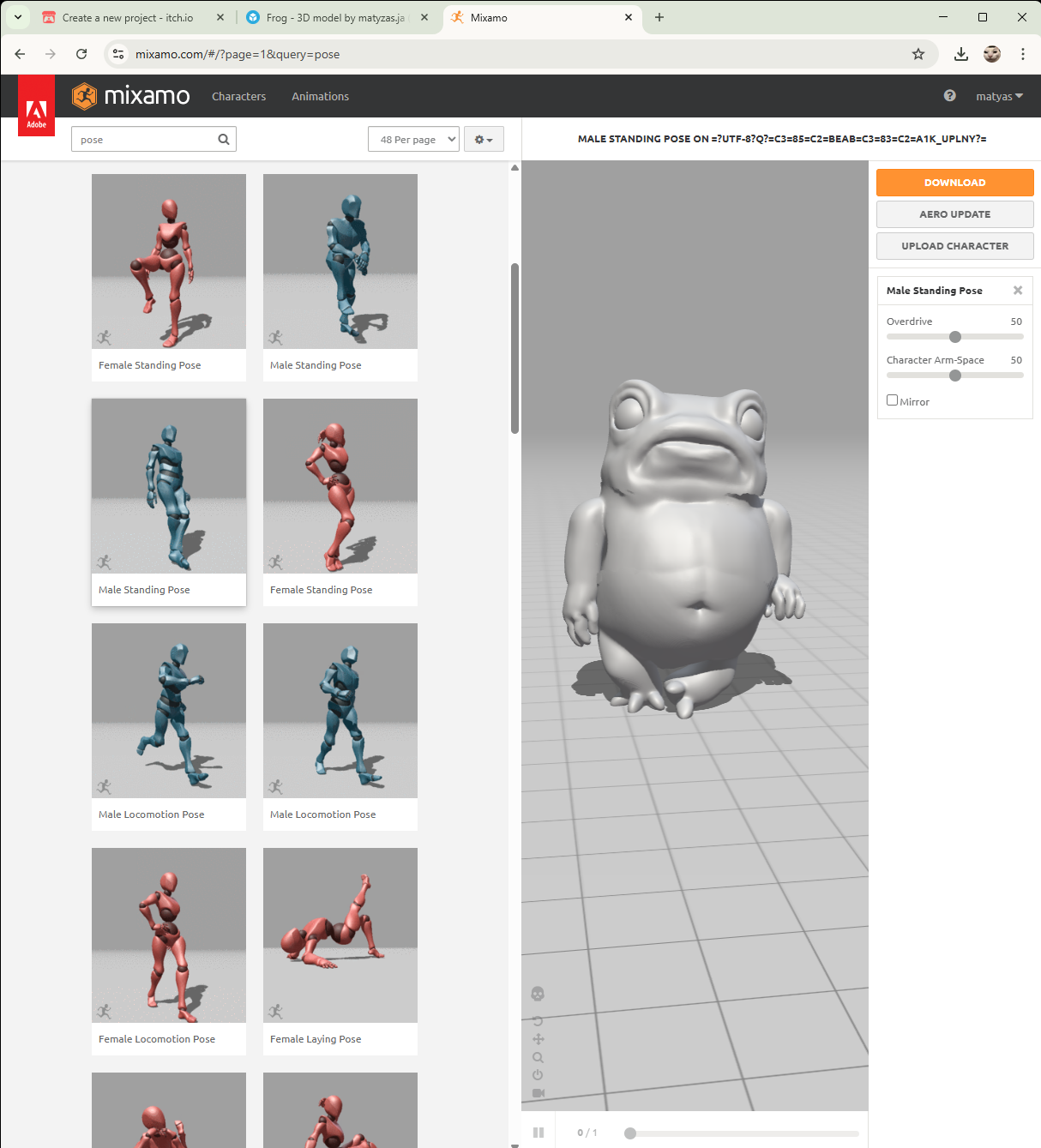Click the Adobe logo
1041x1148 pixels.
tap(36, 106)
